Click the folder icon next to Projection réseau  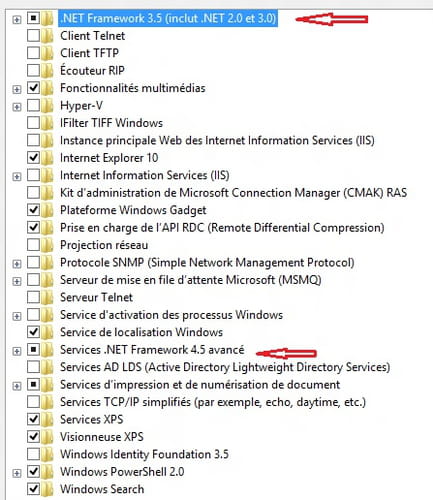48,245
